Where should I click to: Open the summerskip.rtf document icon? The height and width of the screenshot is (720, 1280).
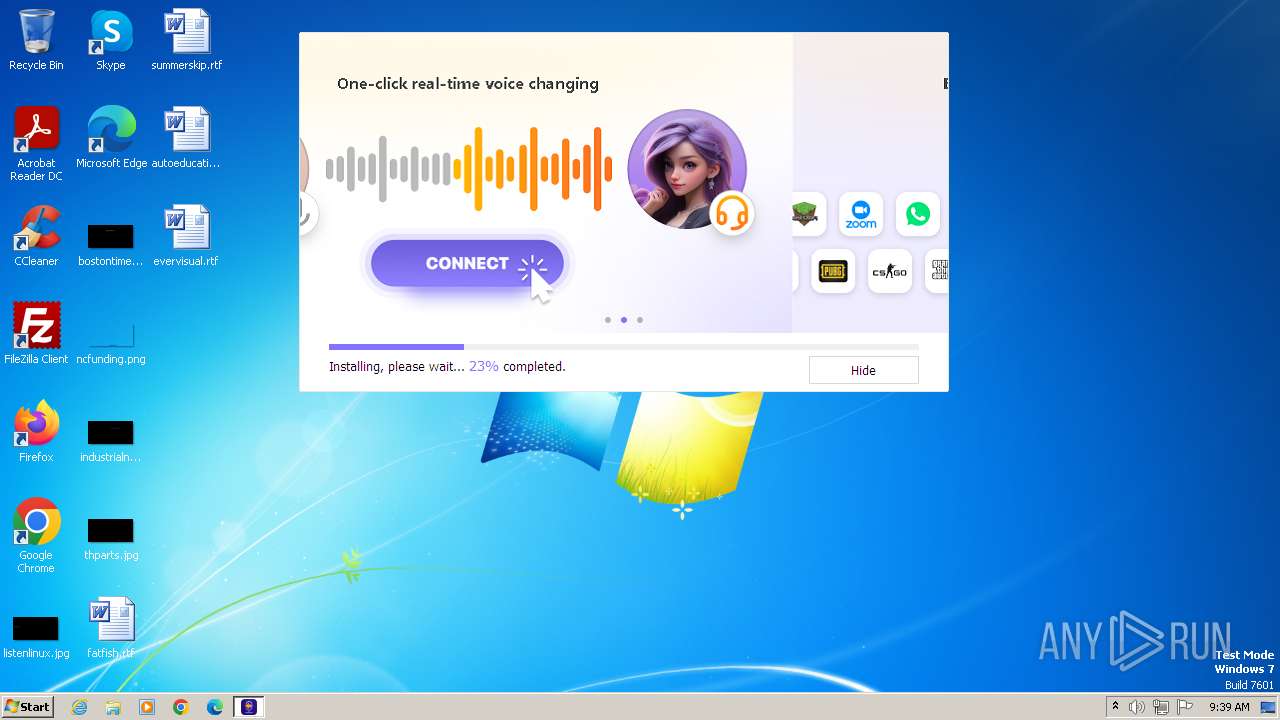pos(186,40)
